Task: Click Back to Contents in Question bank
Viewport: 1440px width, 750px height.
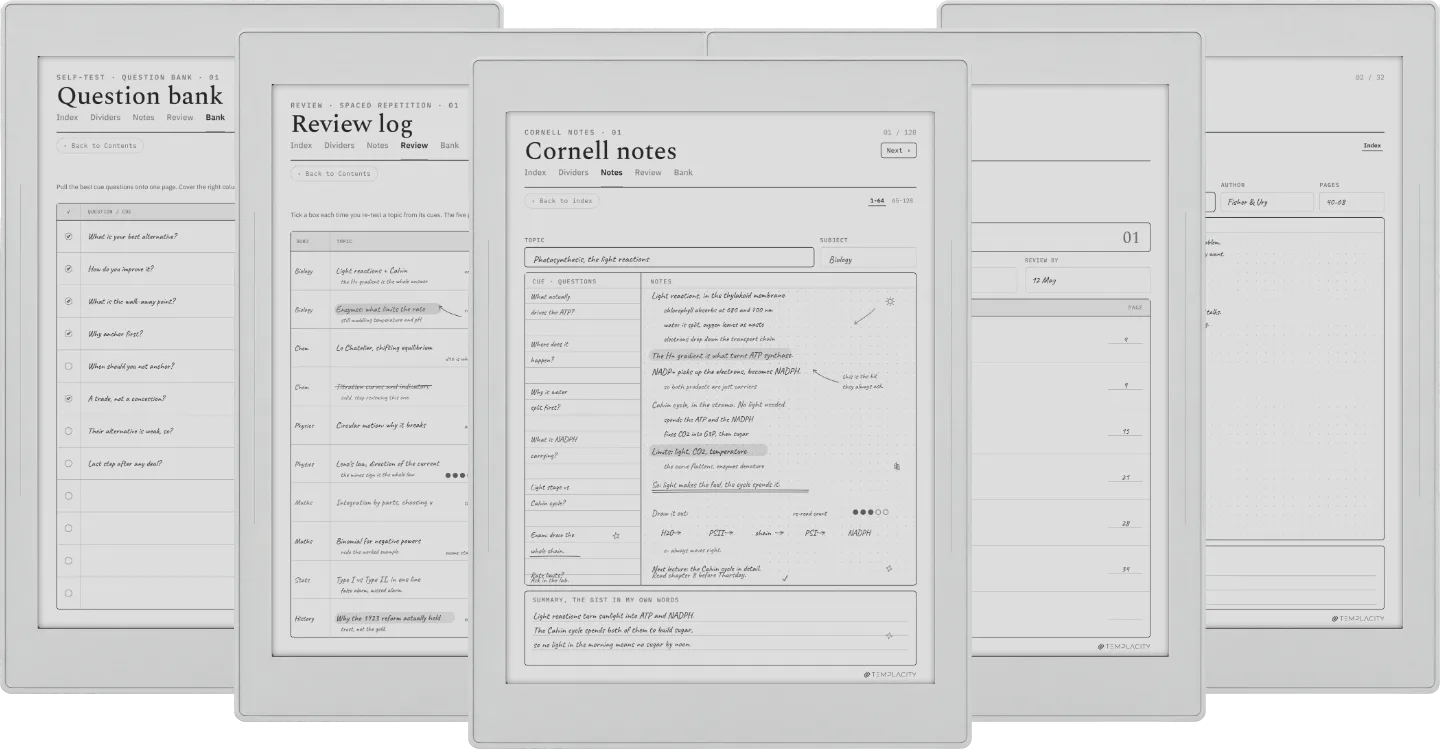Action: [x=100, y=146]
